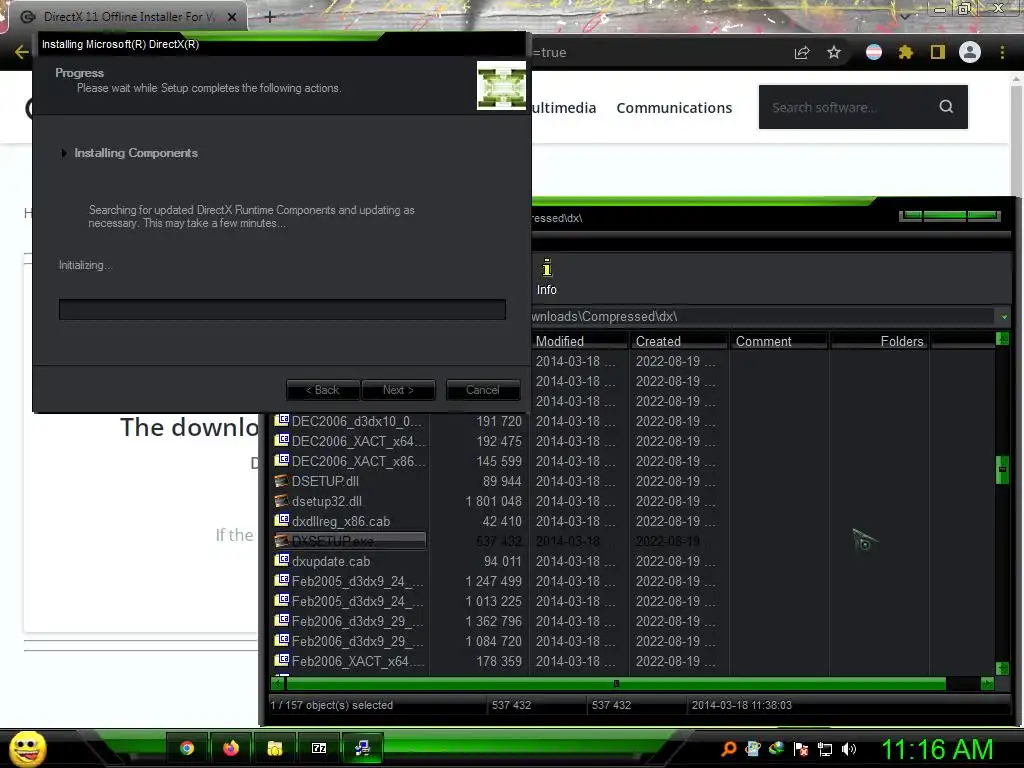The width and height of the screenshot is (1024, 768).
Task: Click the 7-Zip scroll left arrow
Action: 278,684
